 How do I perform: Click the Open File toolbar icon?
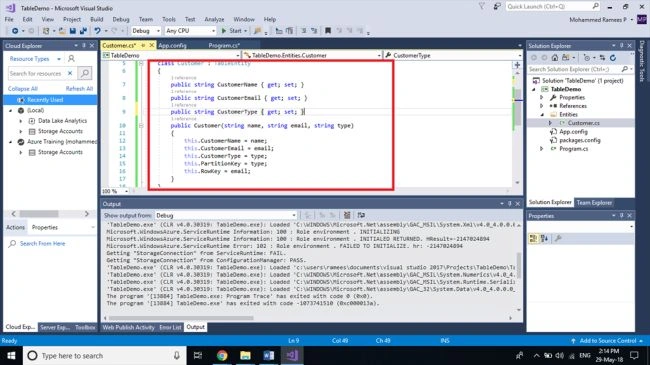point(62,31)
